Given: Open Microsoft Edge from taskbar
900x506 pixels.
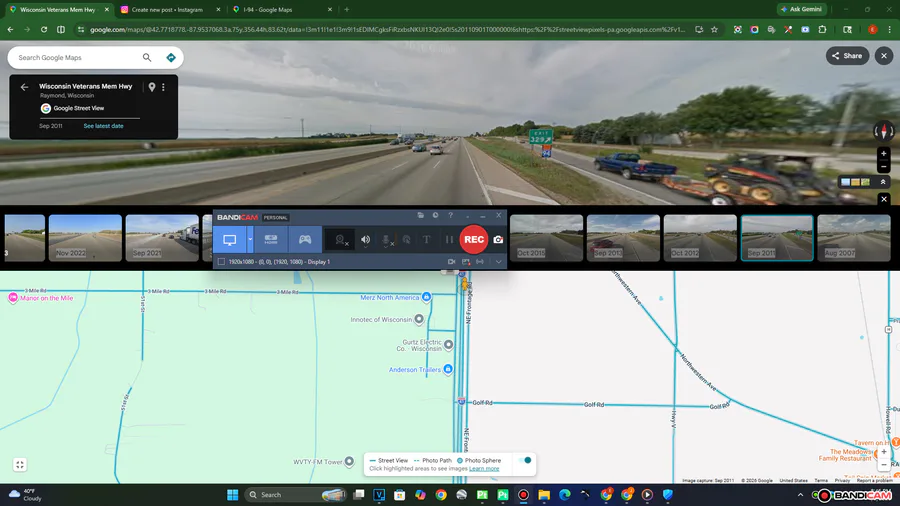Looking at the screenshot, I should point(565,495).
